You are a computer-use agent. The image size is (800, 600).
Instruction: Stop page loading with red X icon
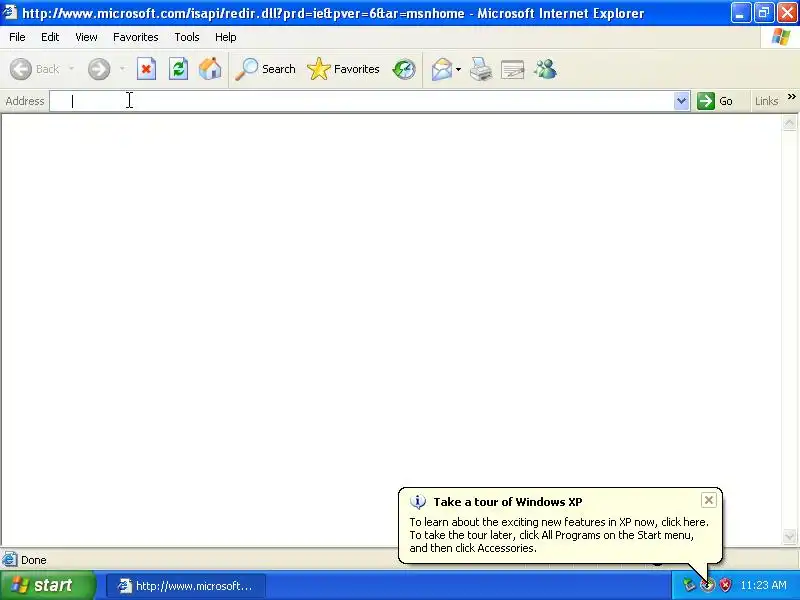point(146,69)
